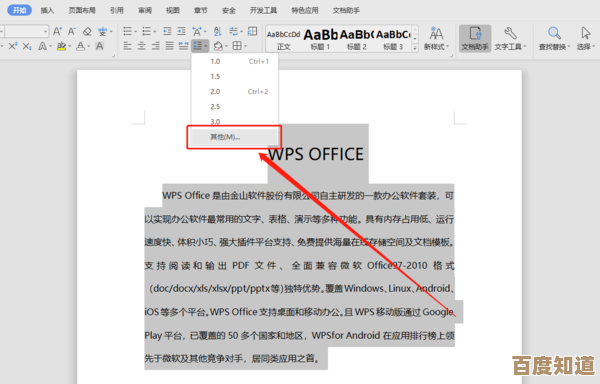Expand the highlight color dropdown arrow

[x=70, y=47]
